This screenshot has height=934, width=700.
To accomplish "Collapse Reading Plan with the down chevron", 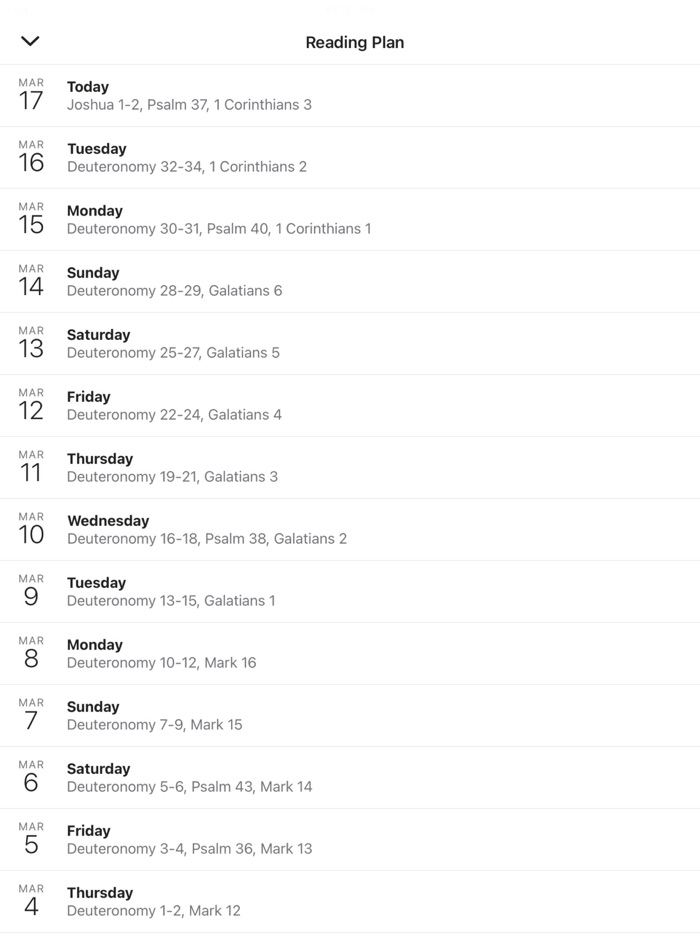I will click(x=30, y=41).
